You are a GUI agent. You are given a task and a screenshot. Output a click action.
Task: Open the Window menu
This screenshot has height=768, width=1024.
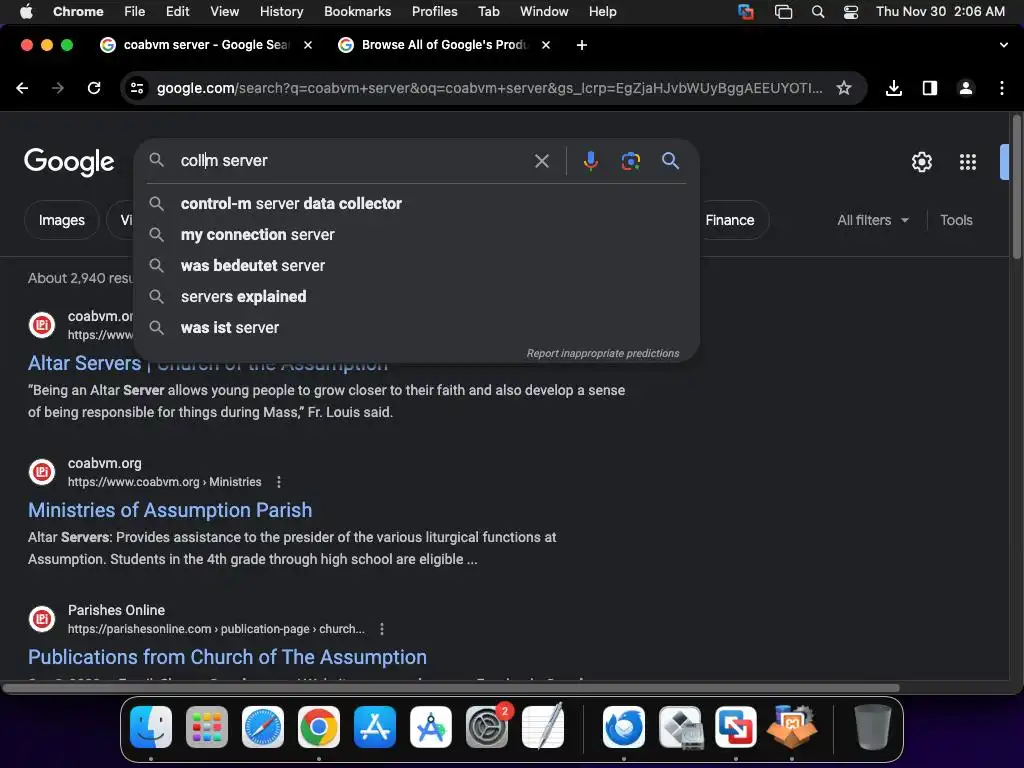point(544,12)
